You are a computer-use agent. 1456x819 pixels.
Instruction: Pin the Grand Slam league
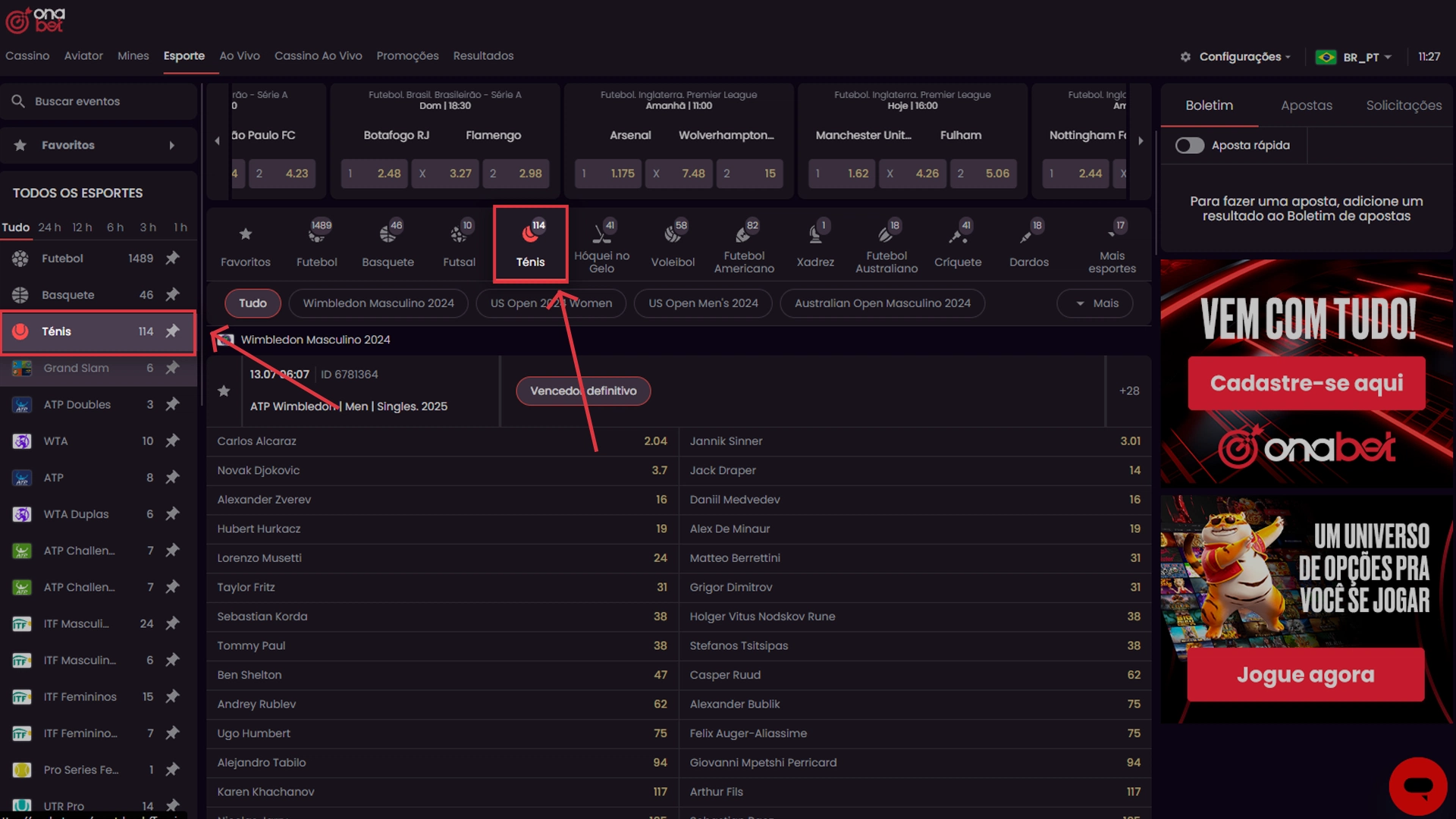172,368
